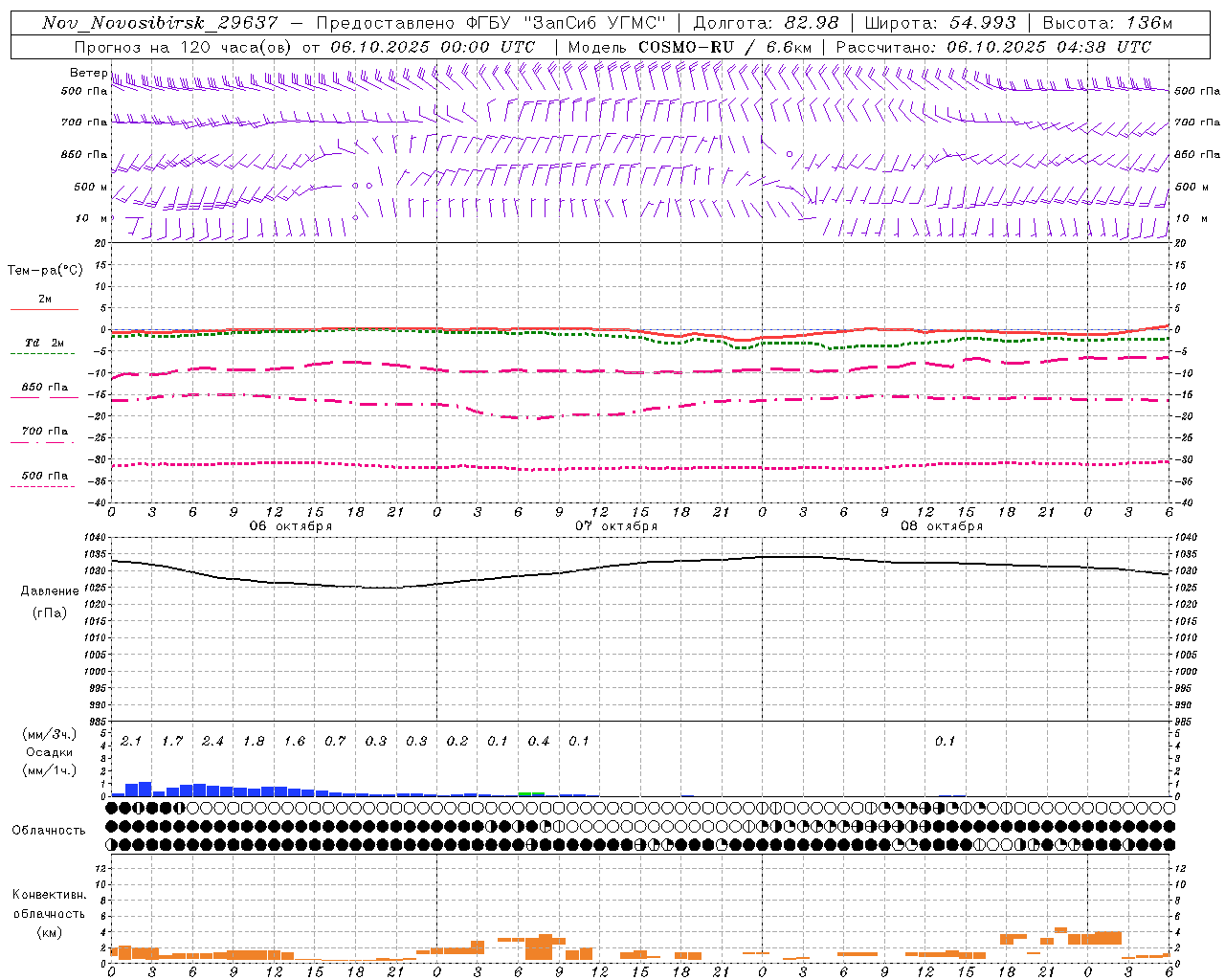Click the dash-dot line under the '700 гПа' legend entry
This screenshot has height=980, width=1225.
43,442
